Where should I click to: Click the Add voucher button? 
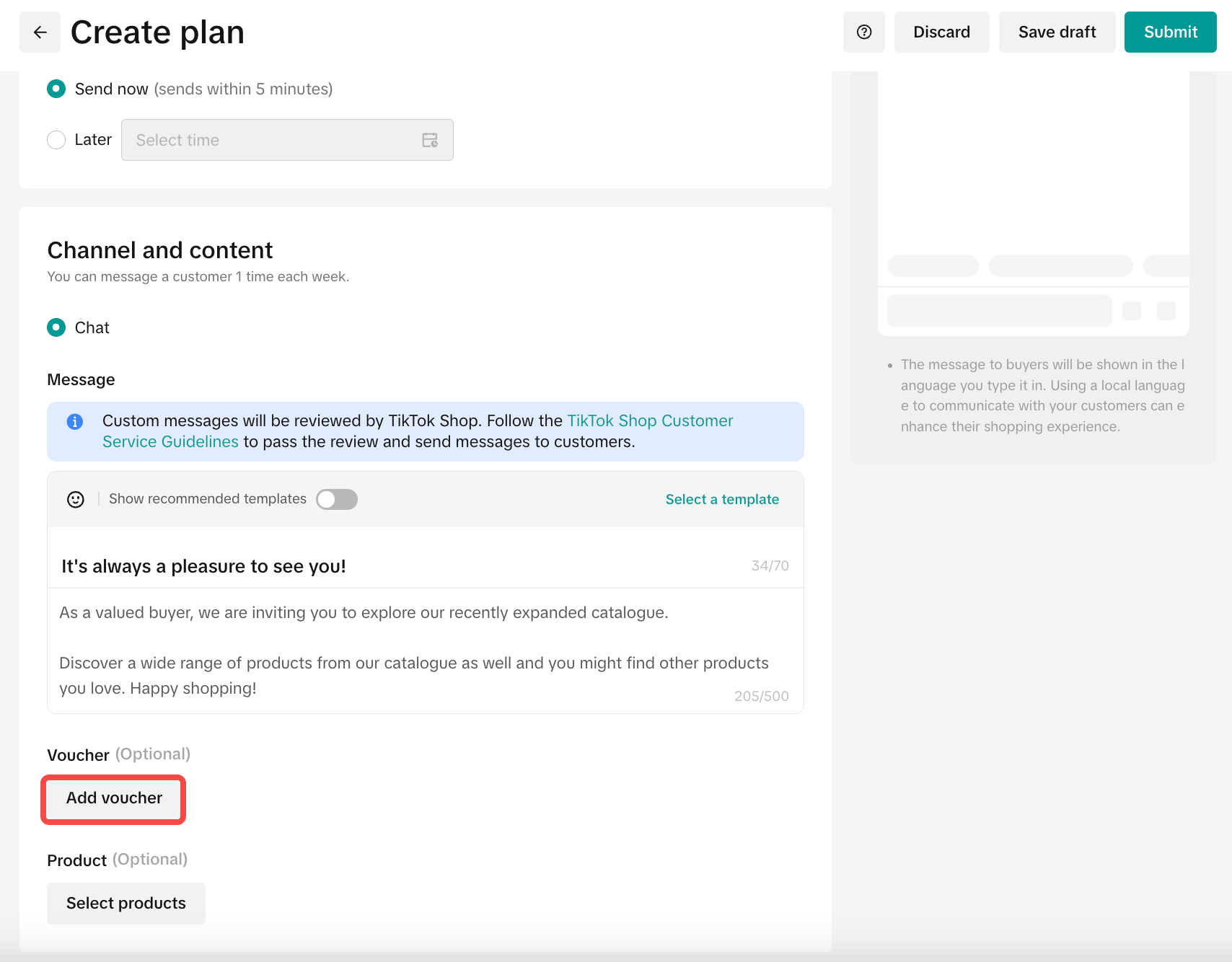tap(114, 798)
